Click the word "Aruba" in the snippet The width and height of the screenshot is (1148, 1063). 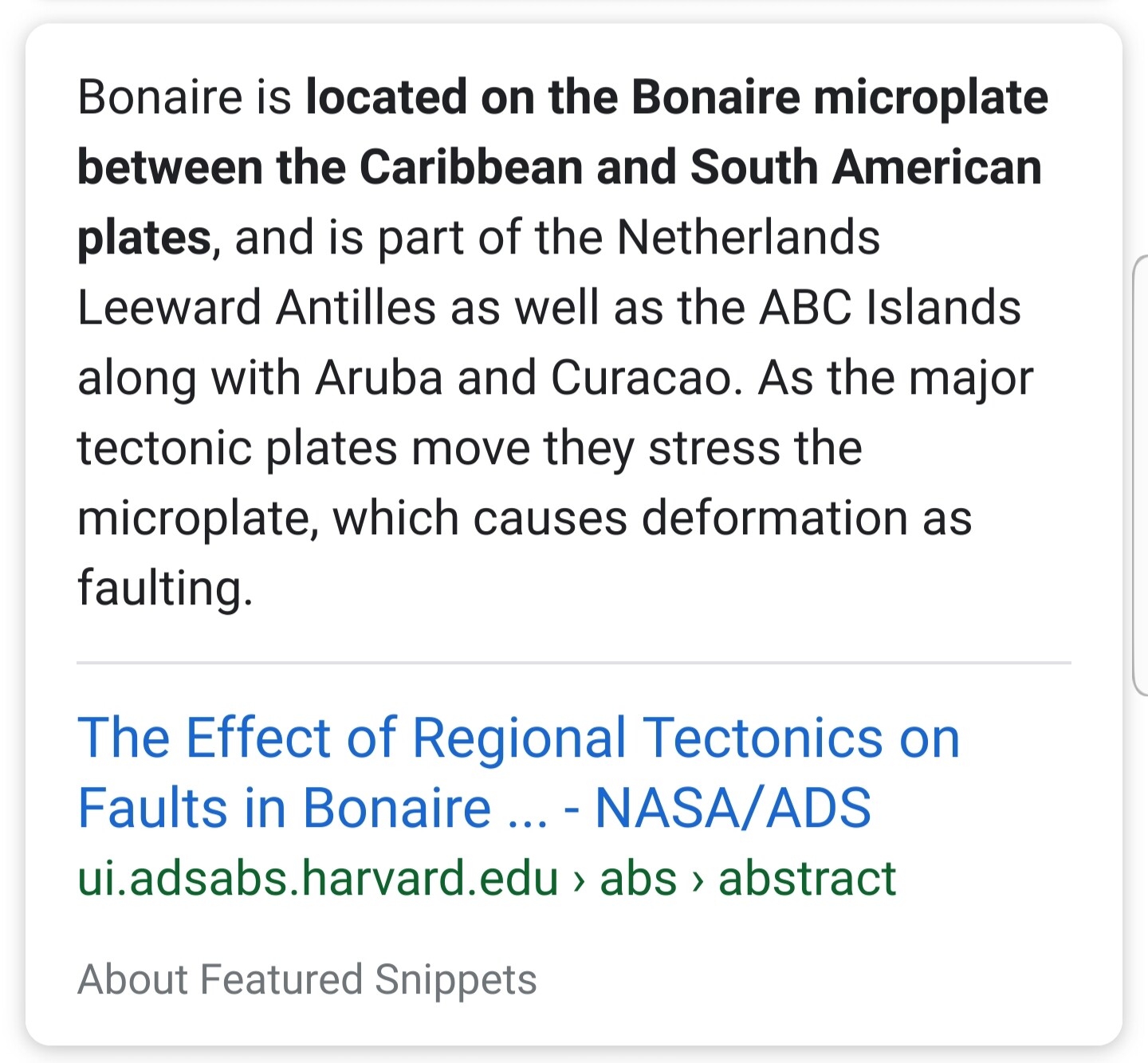click(379, 378)
